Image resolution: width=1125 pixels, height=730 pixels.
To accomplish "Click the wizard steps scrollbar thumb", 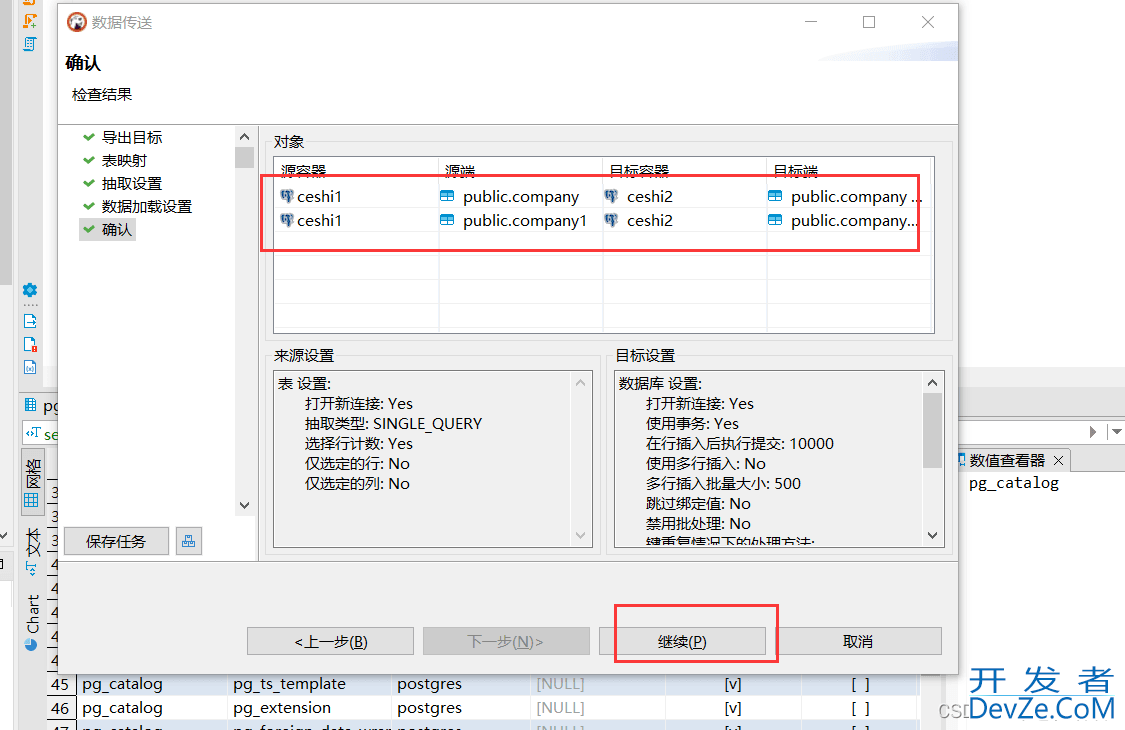I will click(245, 157).
